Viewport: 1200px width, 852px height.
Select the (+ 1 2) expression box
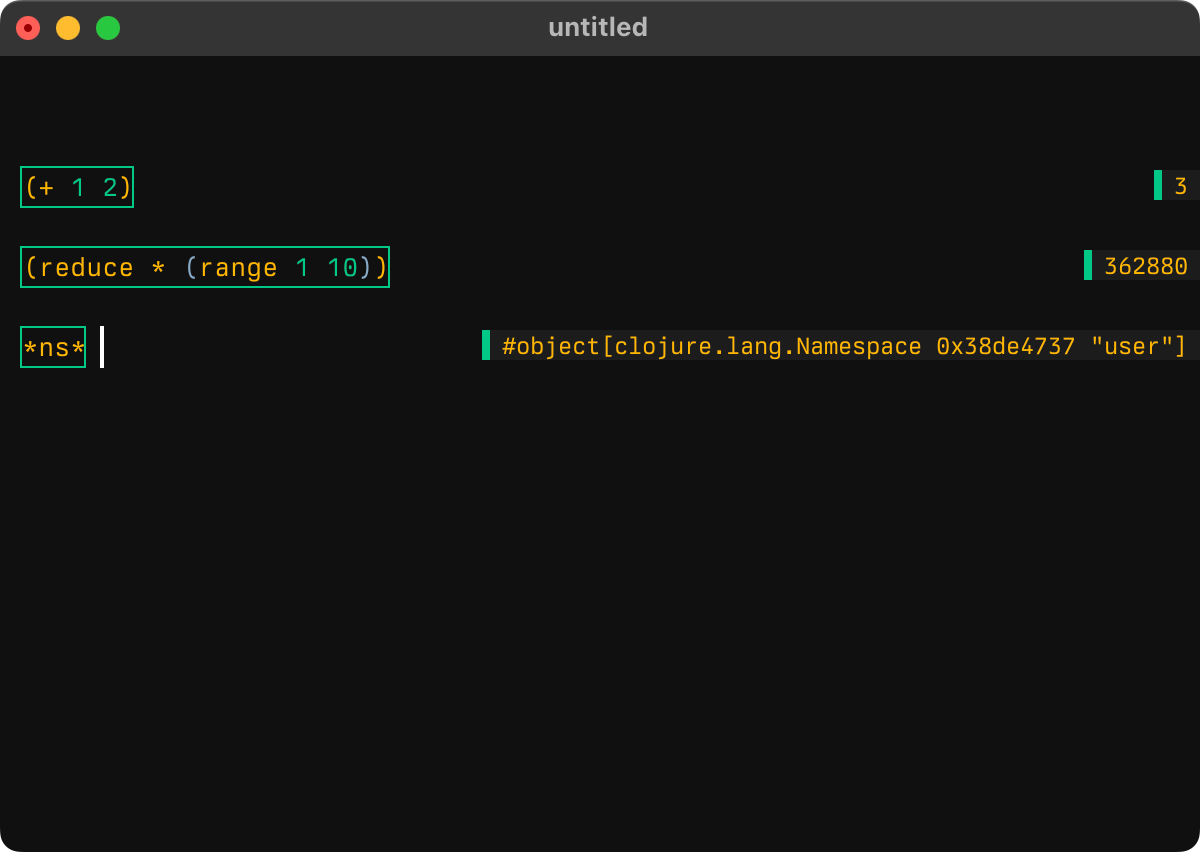(x=77, y=187)
